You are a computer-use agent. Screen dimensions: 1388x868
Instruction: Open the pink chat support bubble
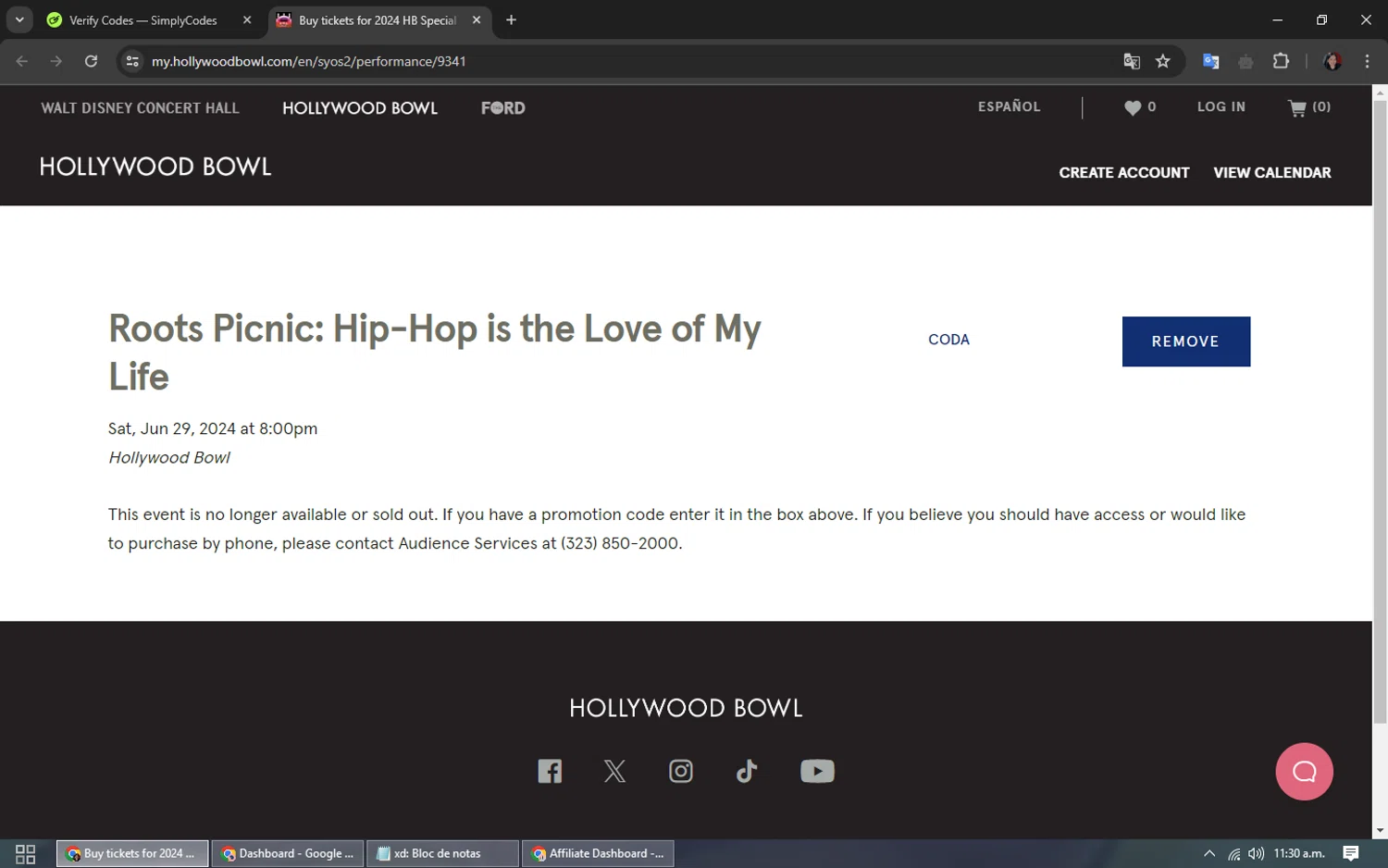pyautogui.click(x=1304, y=771)
